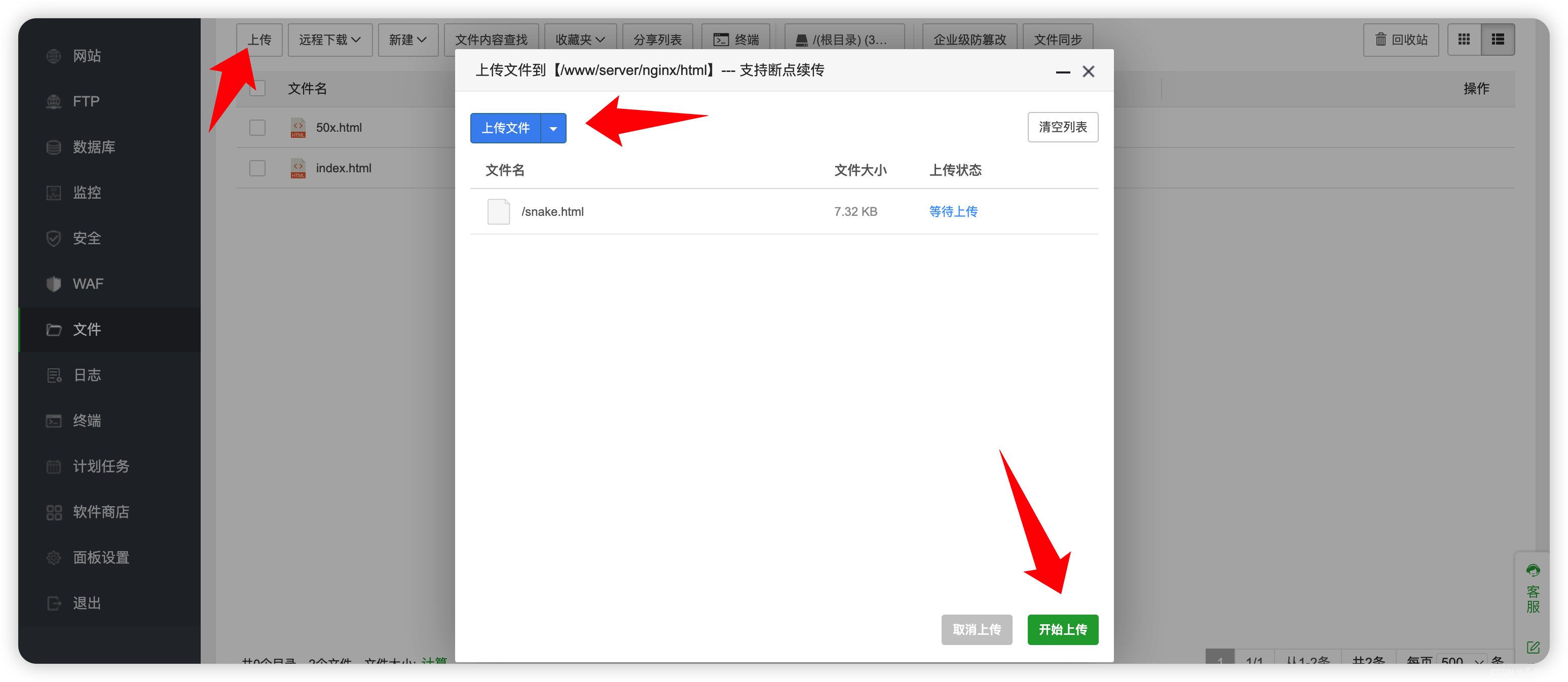This screenshot has width=1568, height=682.
Task: Switch to grid icon view
Action: coord(1464,40)
